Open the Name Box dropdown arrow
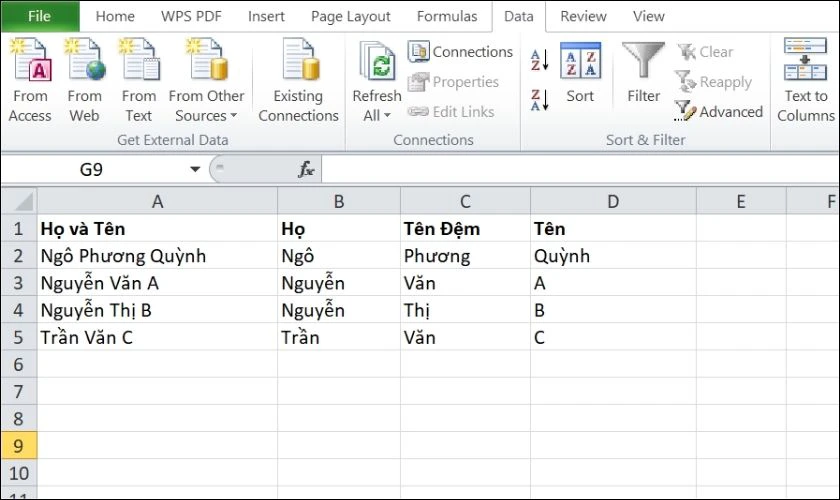The image size is (840, 500). point(195,170)
